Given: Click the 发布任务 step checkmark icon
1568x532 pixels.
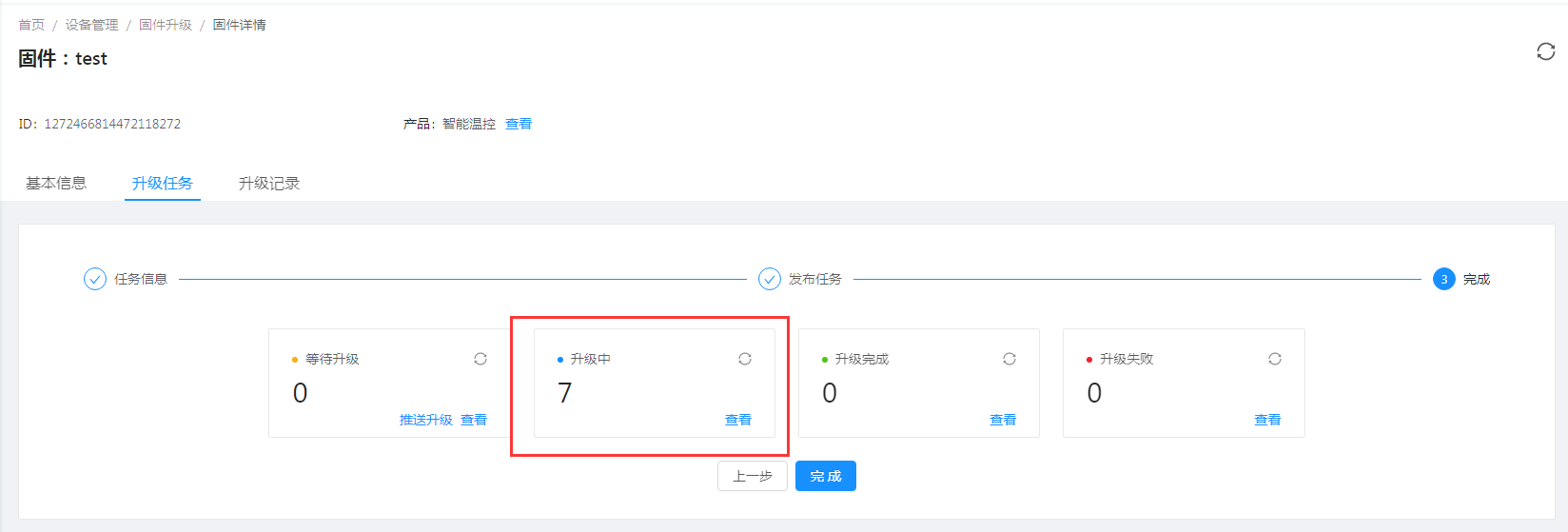Looking at the screenshot, I should coord(769,279).
